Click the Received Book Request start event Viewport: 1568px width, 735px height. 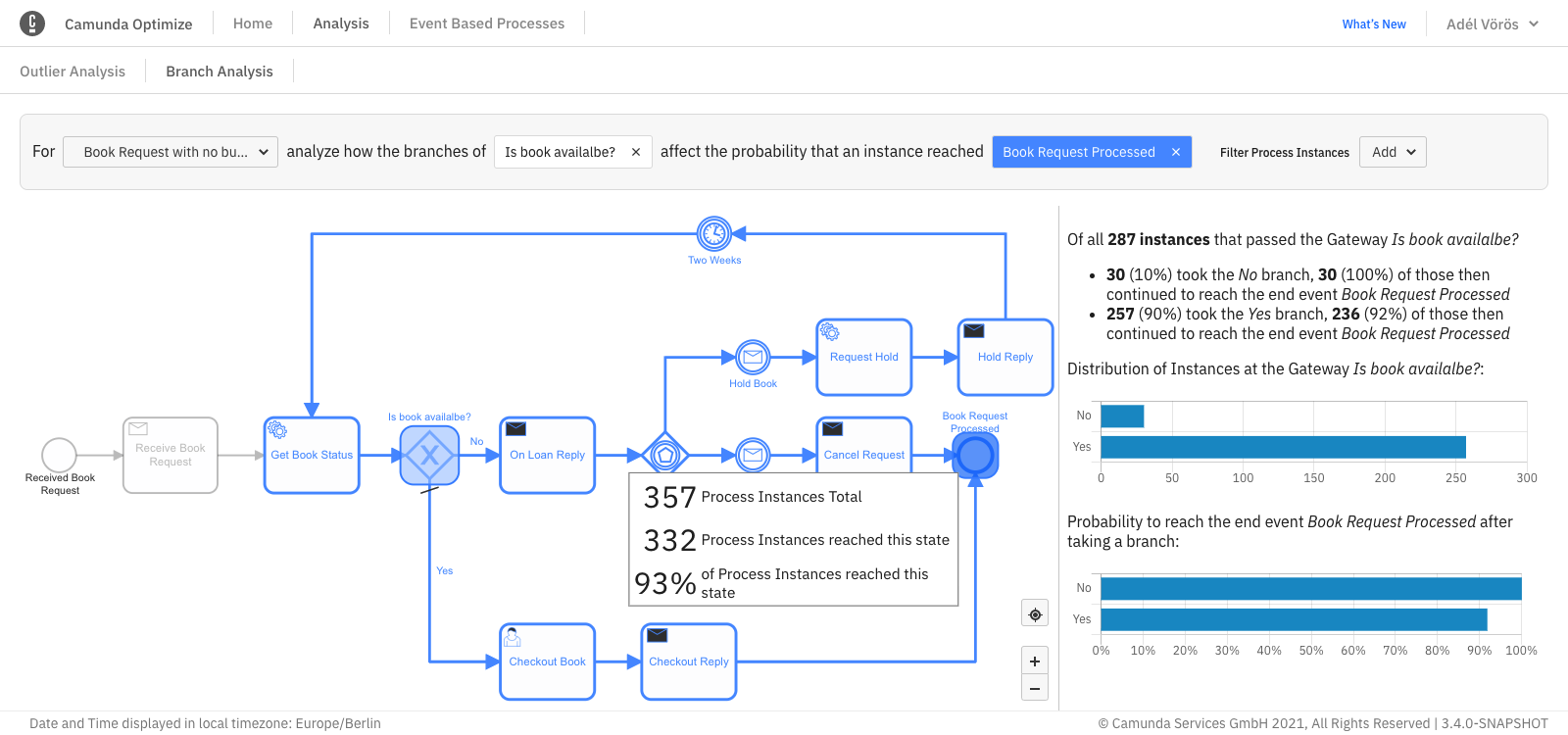tap(59, 456)
